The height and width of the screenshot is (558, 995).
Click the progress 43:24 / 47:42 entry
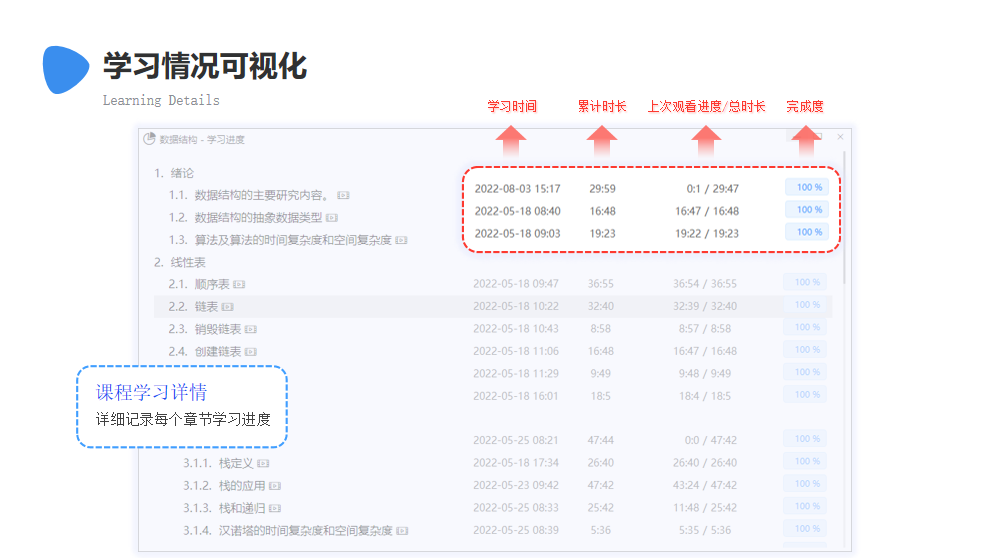[x=705, y=485]
